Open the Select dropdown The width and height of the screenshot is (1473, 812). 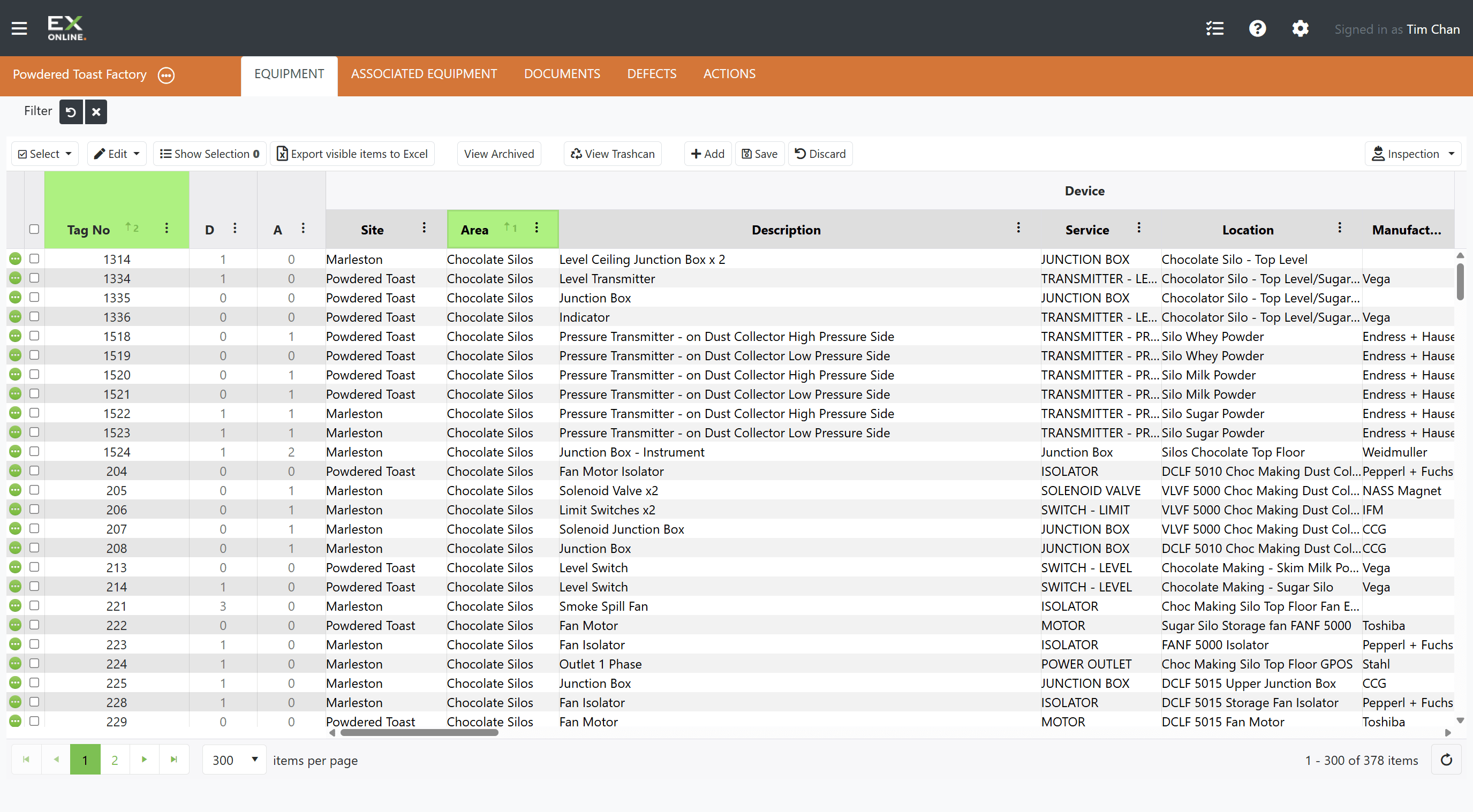(x=45, y=154)
